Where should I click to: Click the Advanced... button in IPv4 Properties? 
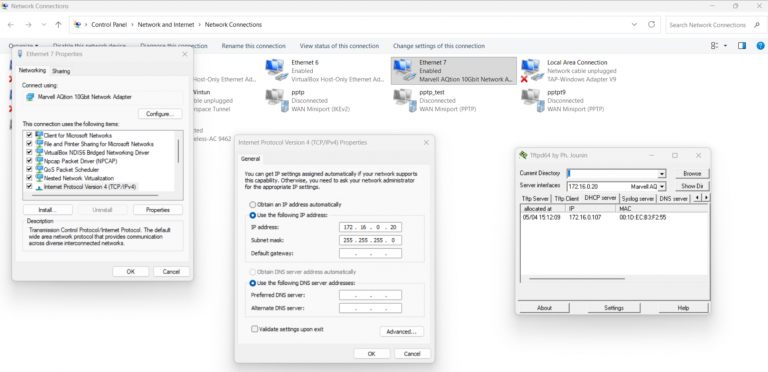[402, 331]
